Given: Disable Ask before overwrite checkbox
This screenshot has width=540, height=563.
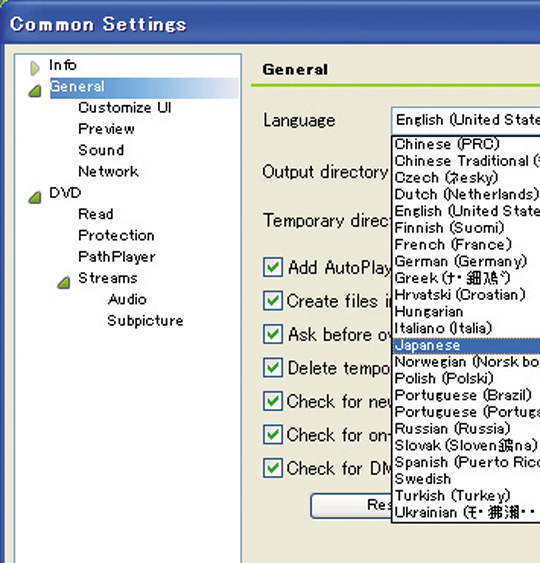Looking at the screenshot, I should pyautogui.click(x=273, y=334).
